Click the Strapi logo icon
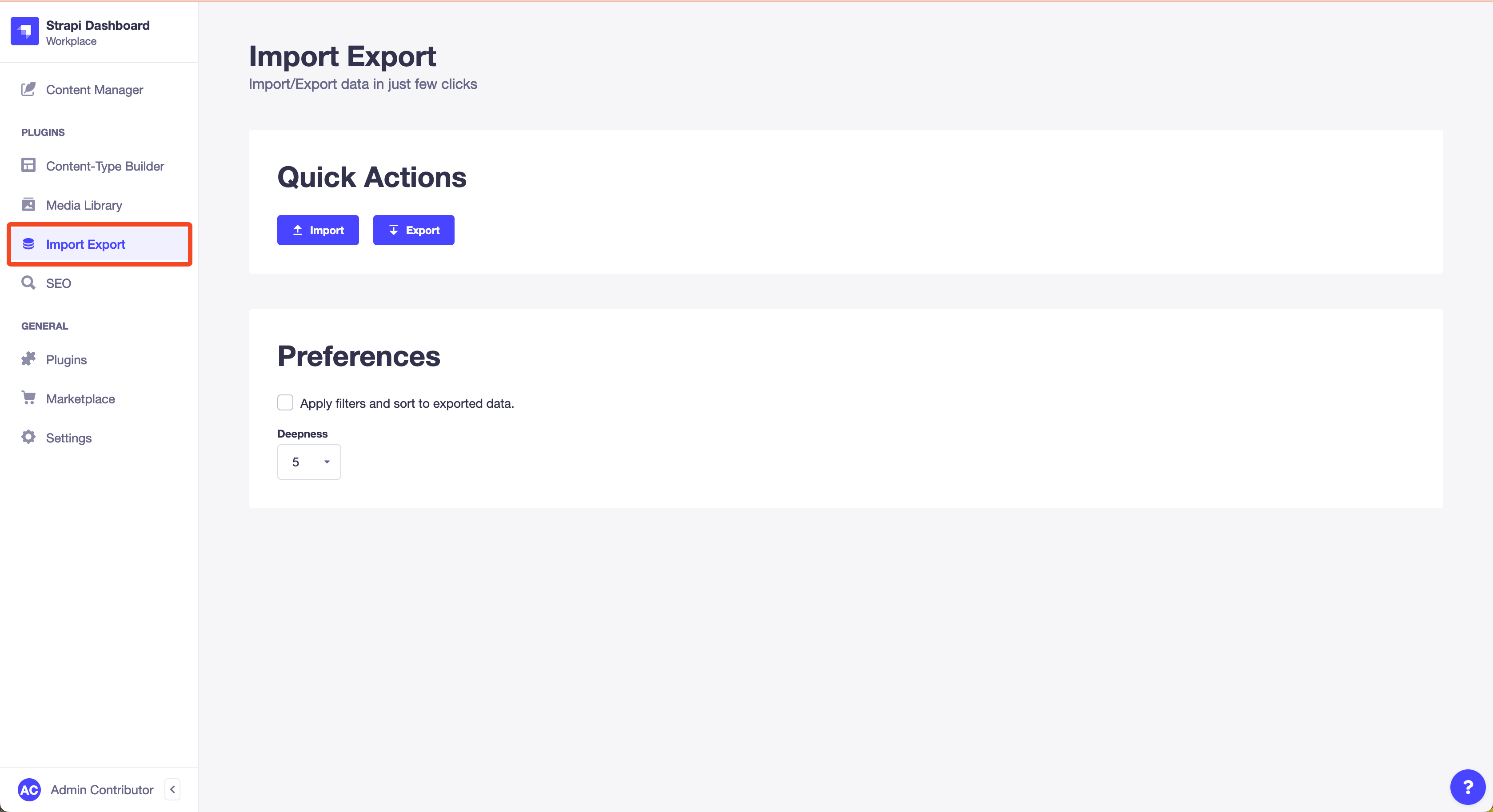The height and width of the screenshot is (812, 1493). pyautogui.click(x=24, y=31)
